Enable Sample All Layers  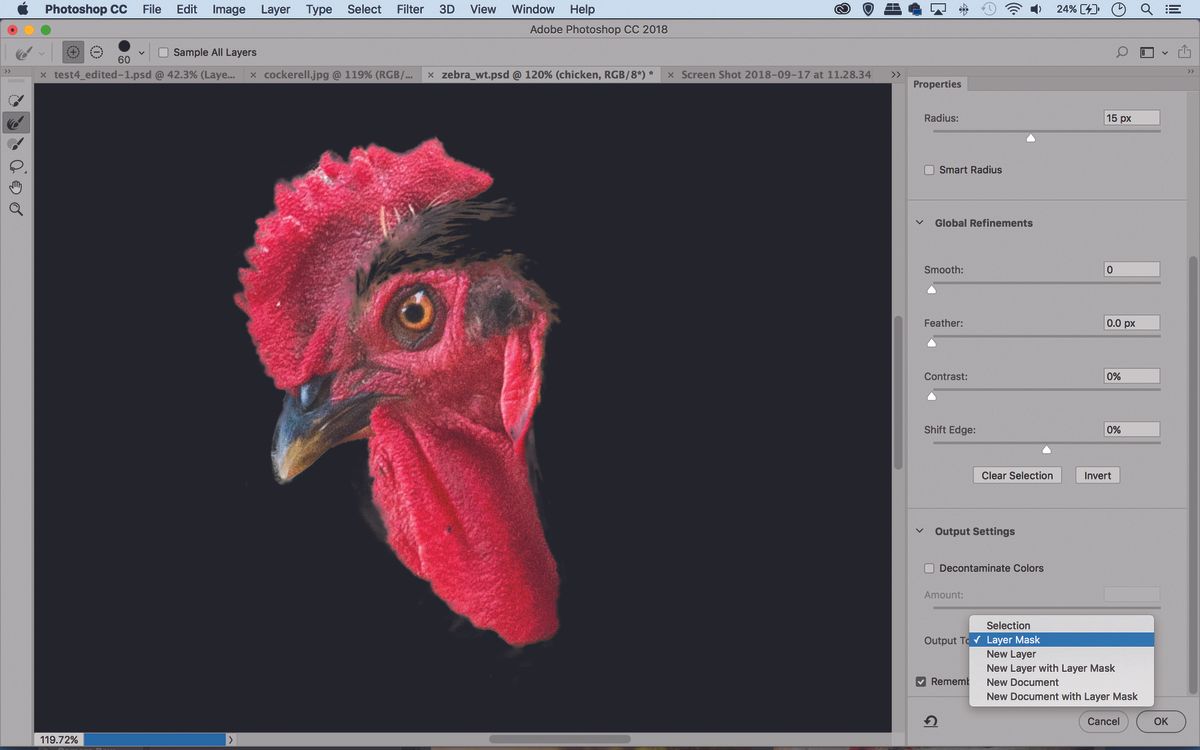[x=163, y=52]
